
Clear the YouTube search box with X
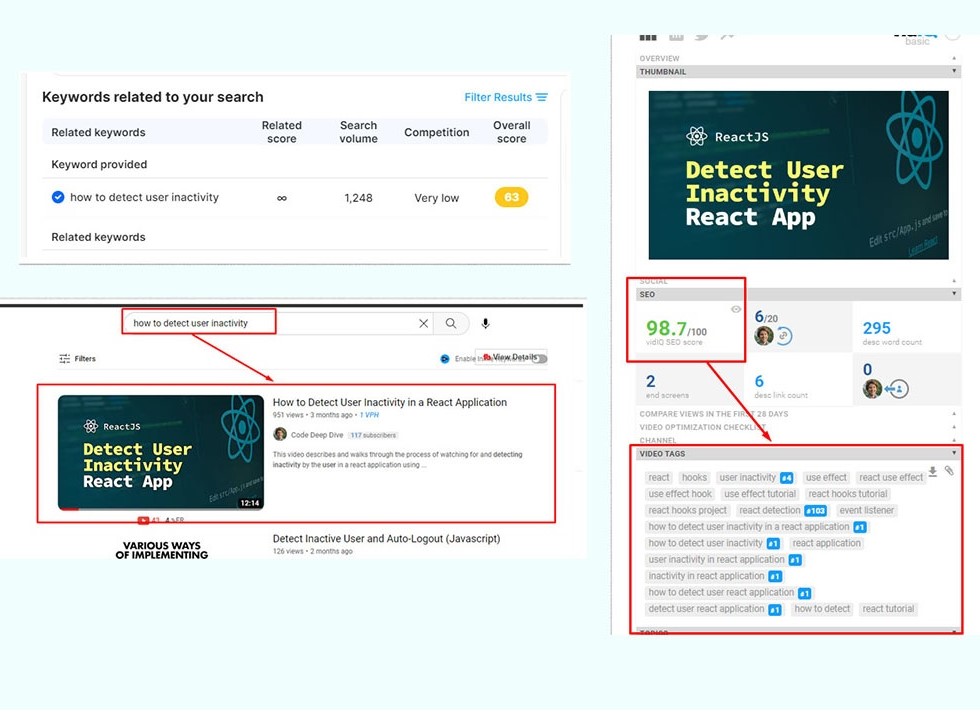coord(423,323)
